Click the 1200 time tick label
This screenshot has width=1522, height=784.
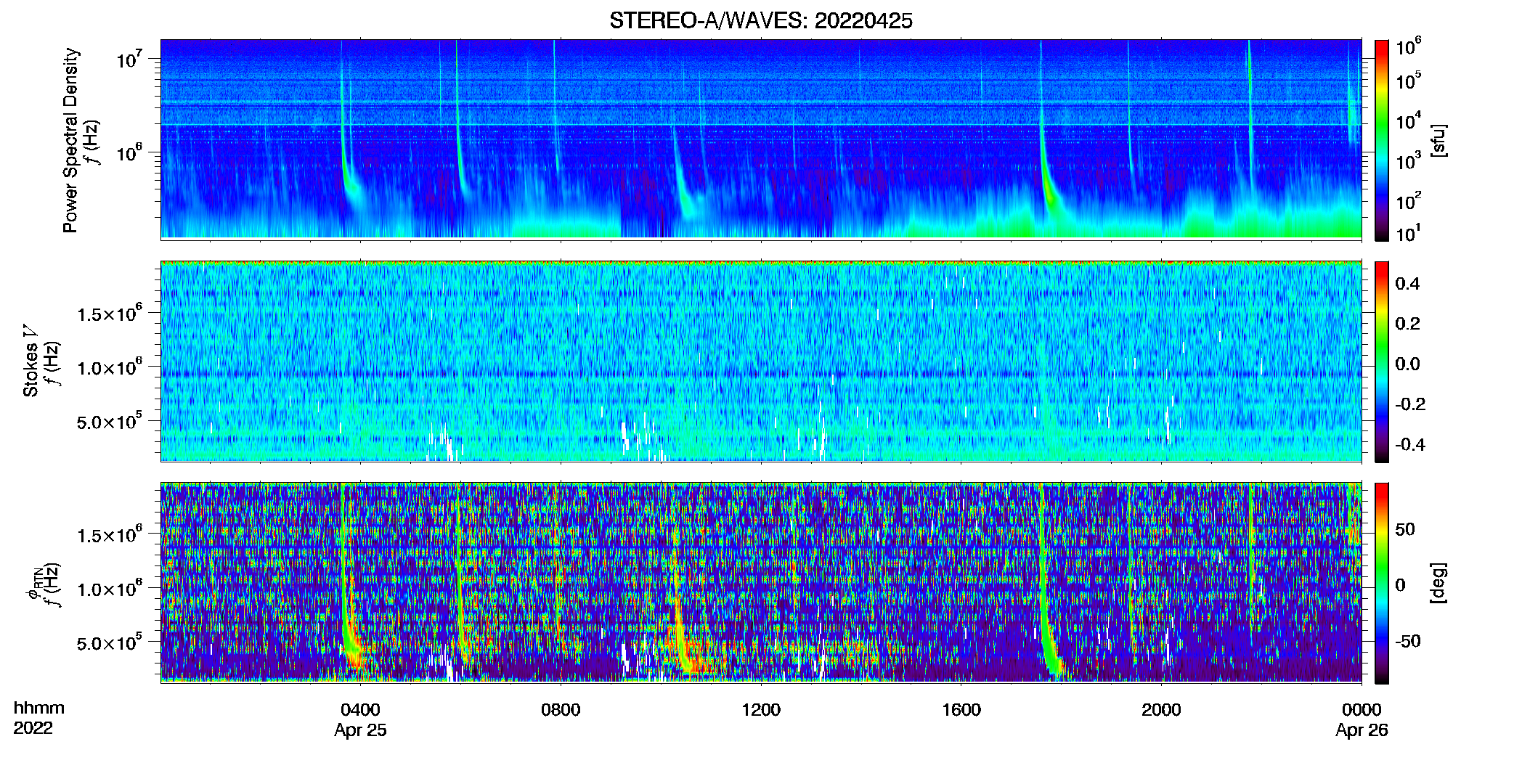(761, 709)
